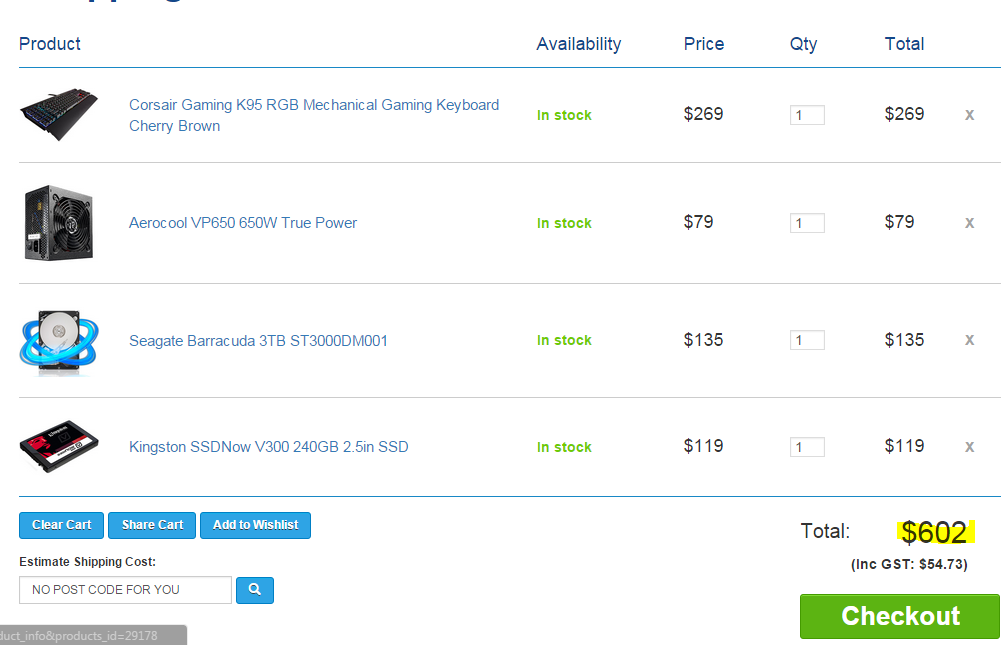The image size is (1006, 645).
Task: Open Kingston SSDNow V300 240GB link
Action: point(268,447)
